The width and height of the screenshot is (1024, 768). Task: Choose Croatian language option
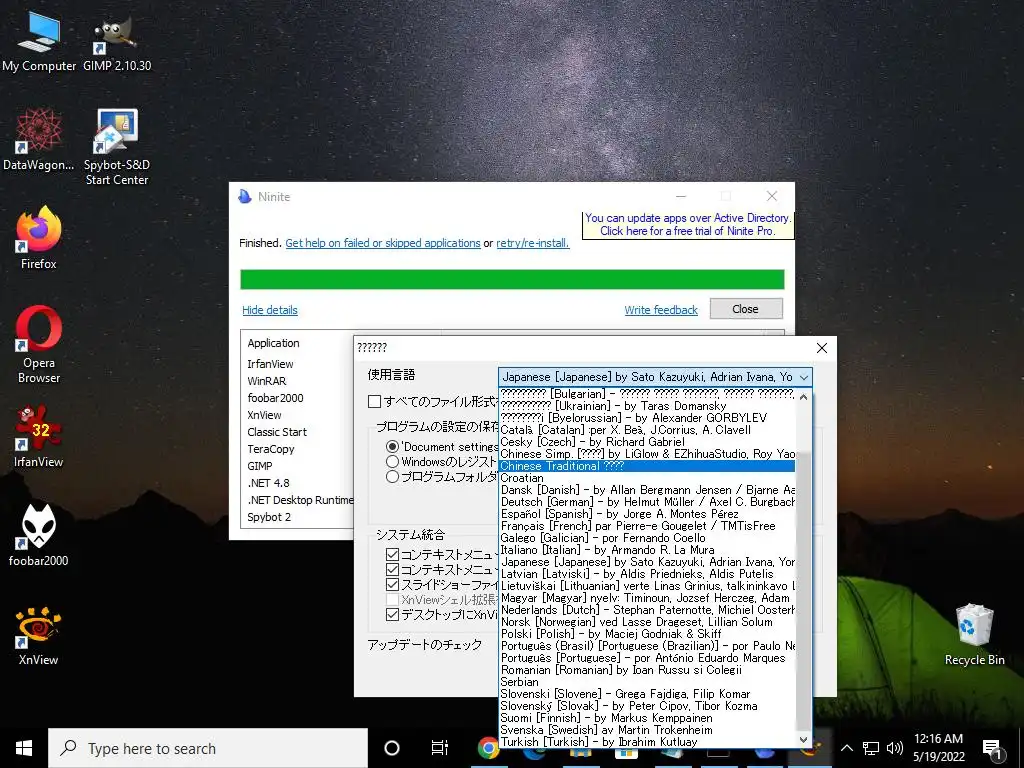[647, 478]
